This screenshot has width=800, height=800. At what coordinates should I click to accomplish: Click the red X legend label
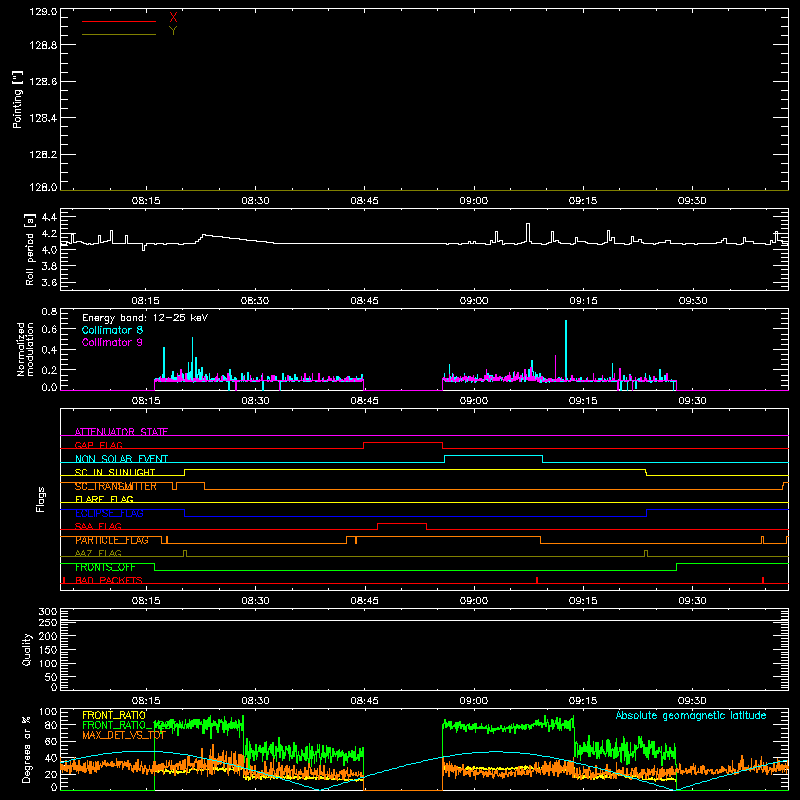[173, 17]
